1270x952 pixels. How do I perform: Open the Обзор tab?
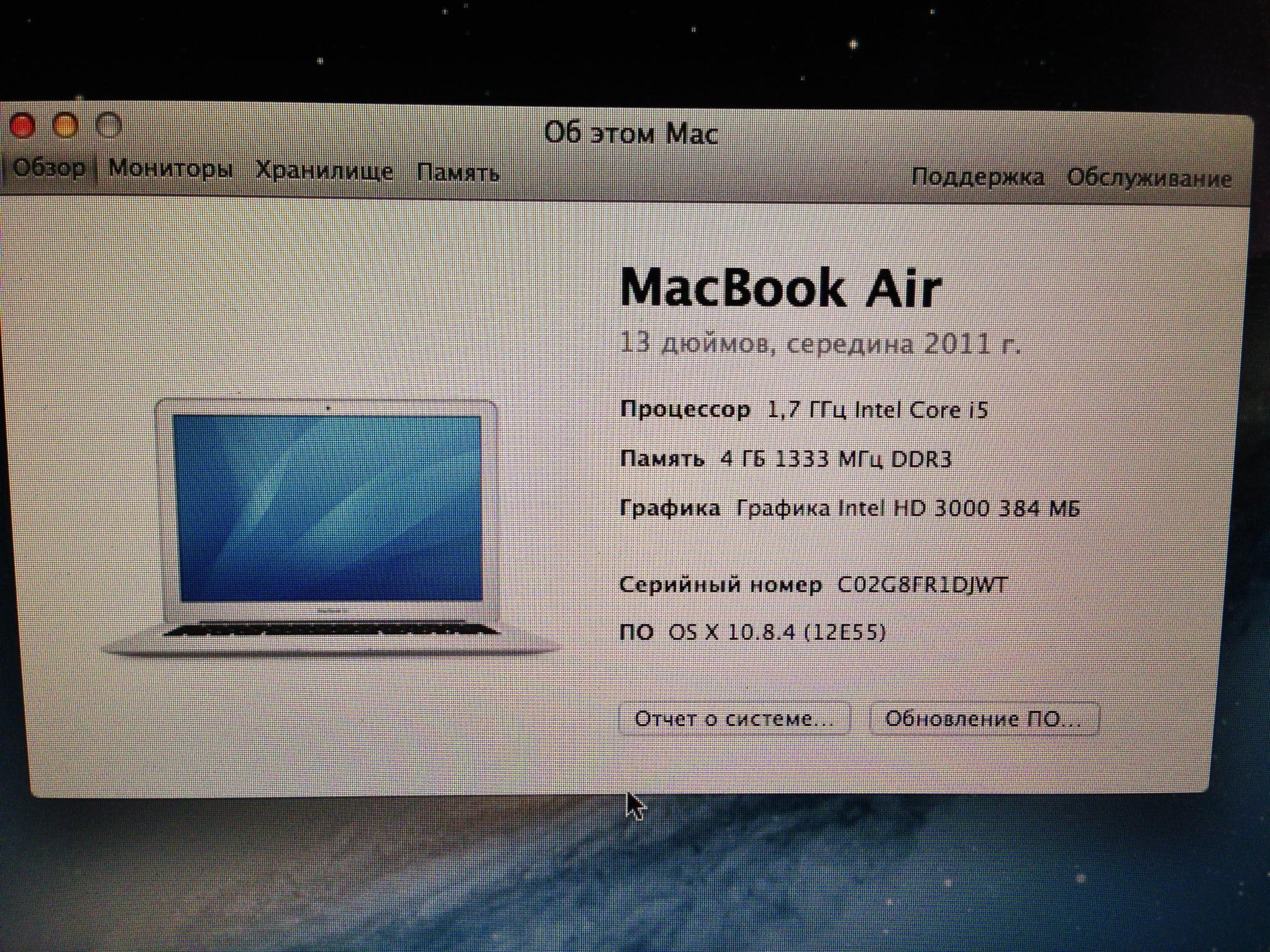click(x=48, y=168)
